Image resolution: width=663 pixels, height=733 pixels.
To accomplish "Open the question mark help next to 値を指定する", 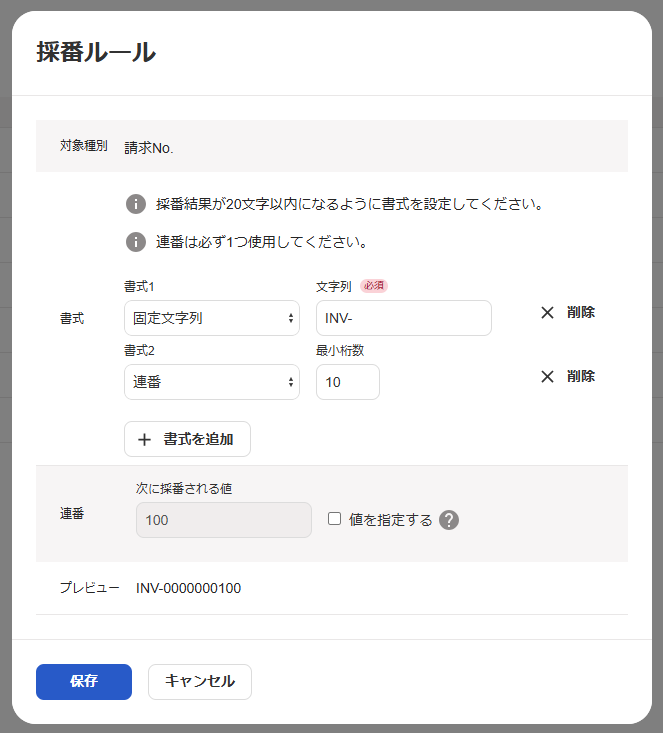I will [449, 520].
